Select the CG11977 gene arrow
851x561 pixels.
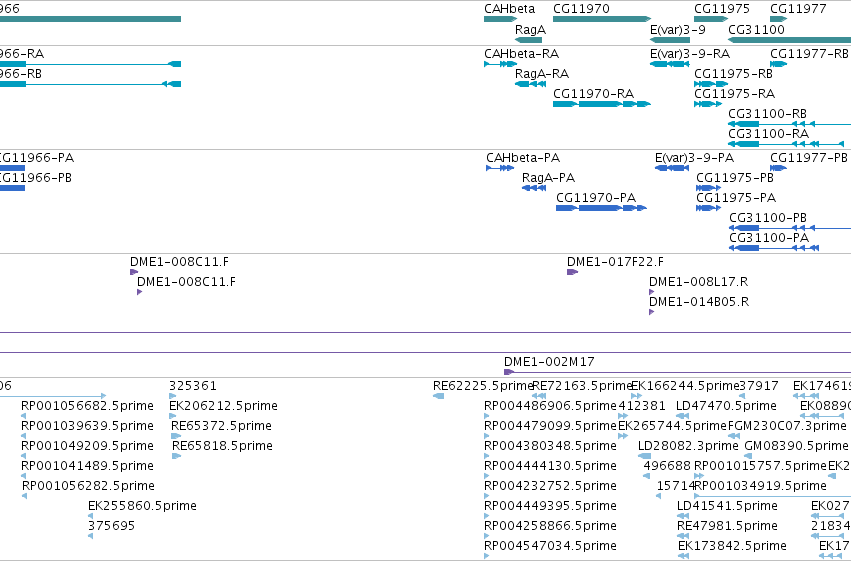779,19
